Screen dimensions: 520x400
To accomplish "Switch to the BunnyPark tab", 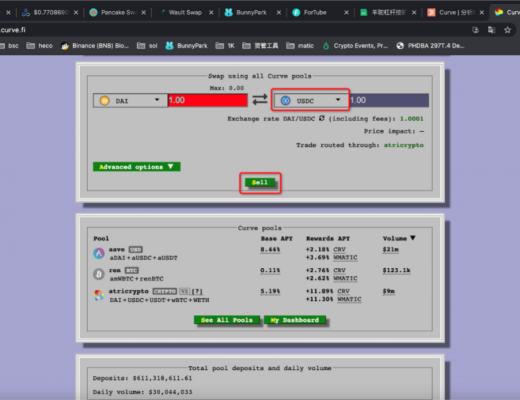I will [251, 12].
